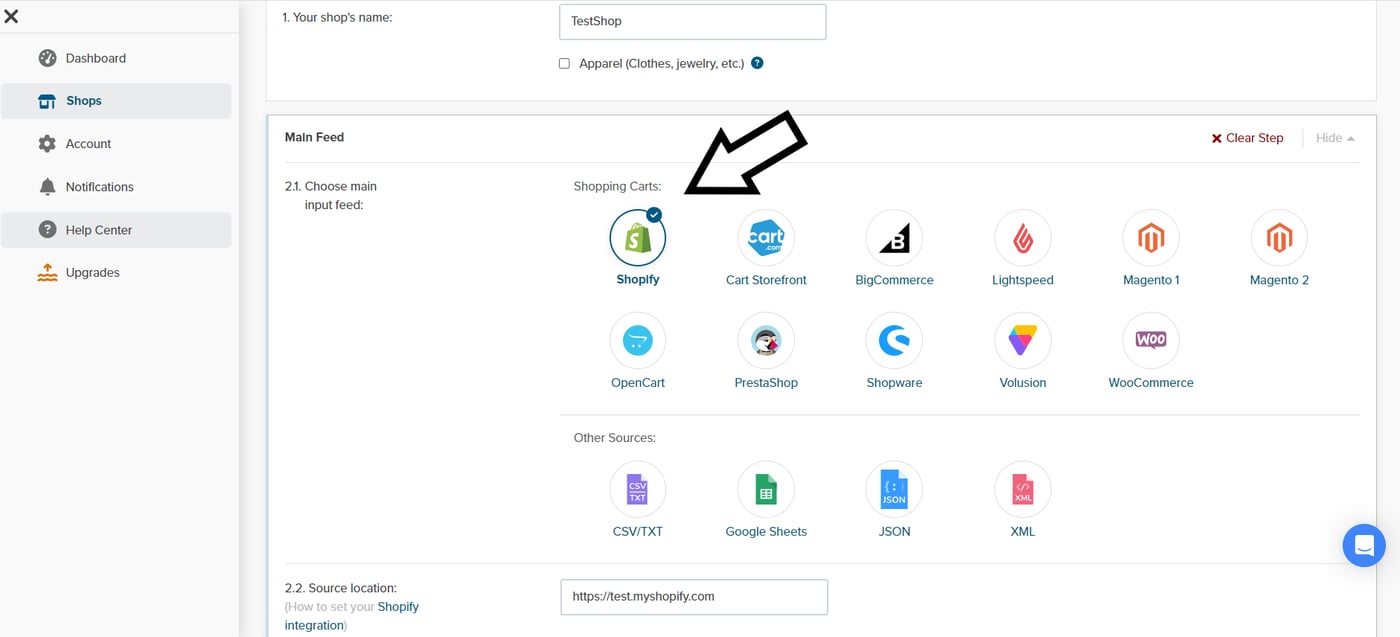Pick the JSON source icon
1400x637 pixels.
894,490
